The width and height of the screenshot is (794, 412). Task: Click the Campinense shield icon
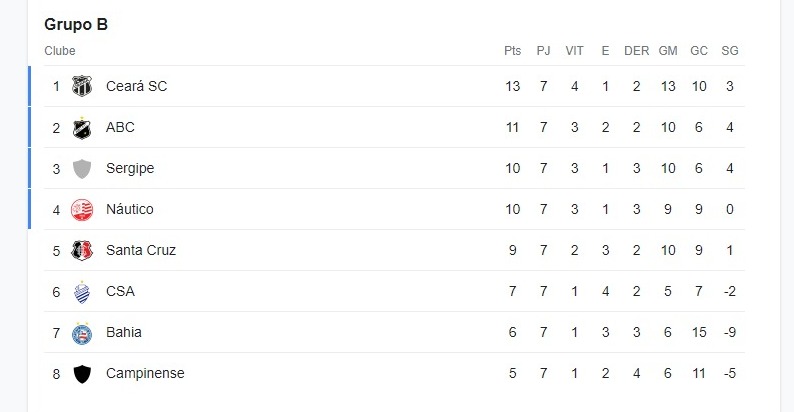[x=82, y=374]
